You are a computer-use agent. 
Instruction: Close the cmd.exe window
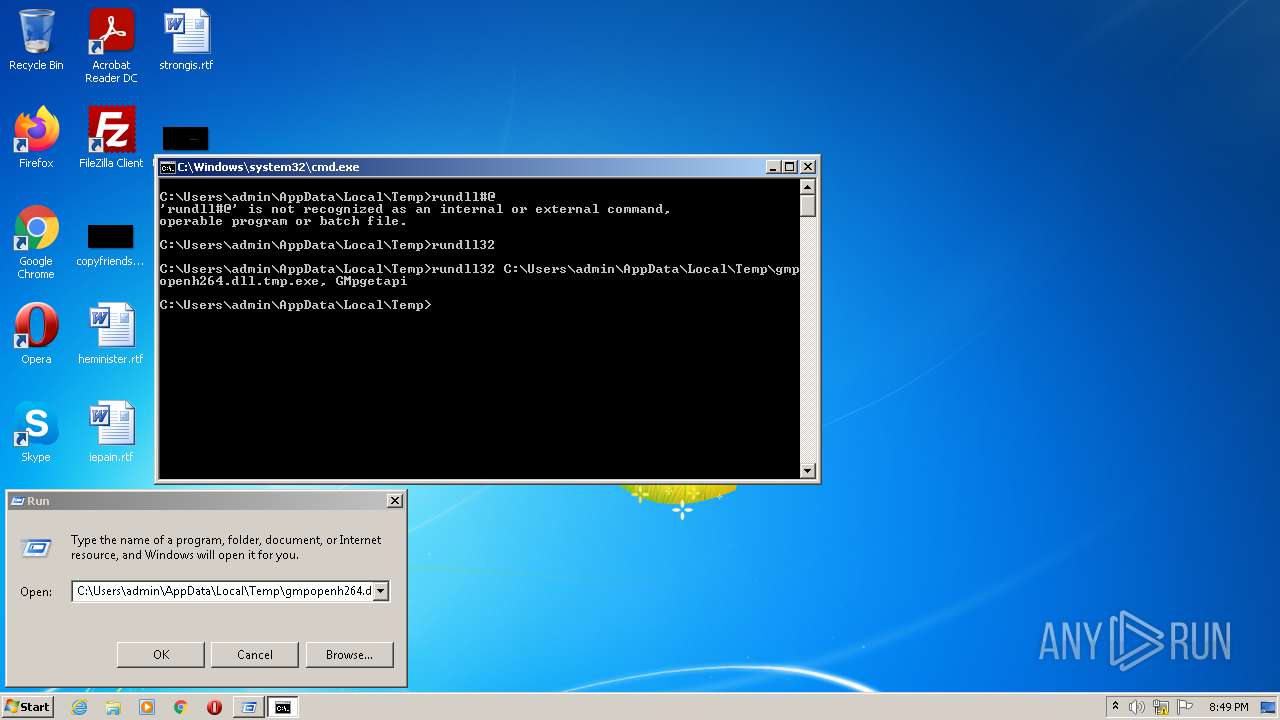coord(808,167)
